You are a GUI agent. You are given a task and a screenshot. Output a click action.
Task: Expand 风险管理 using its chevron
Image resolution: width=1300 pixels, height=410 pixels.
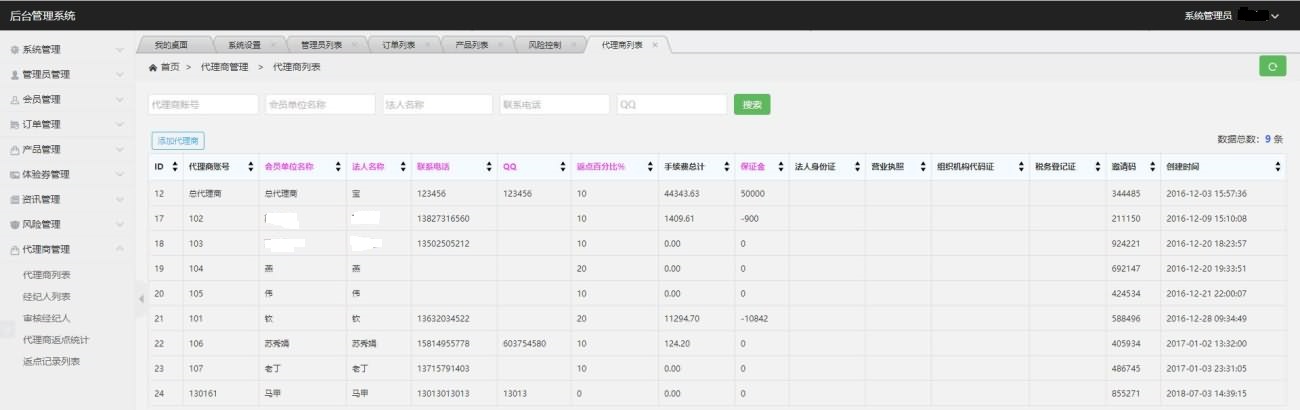(119, 224)
